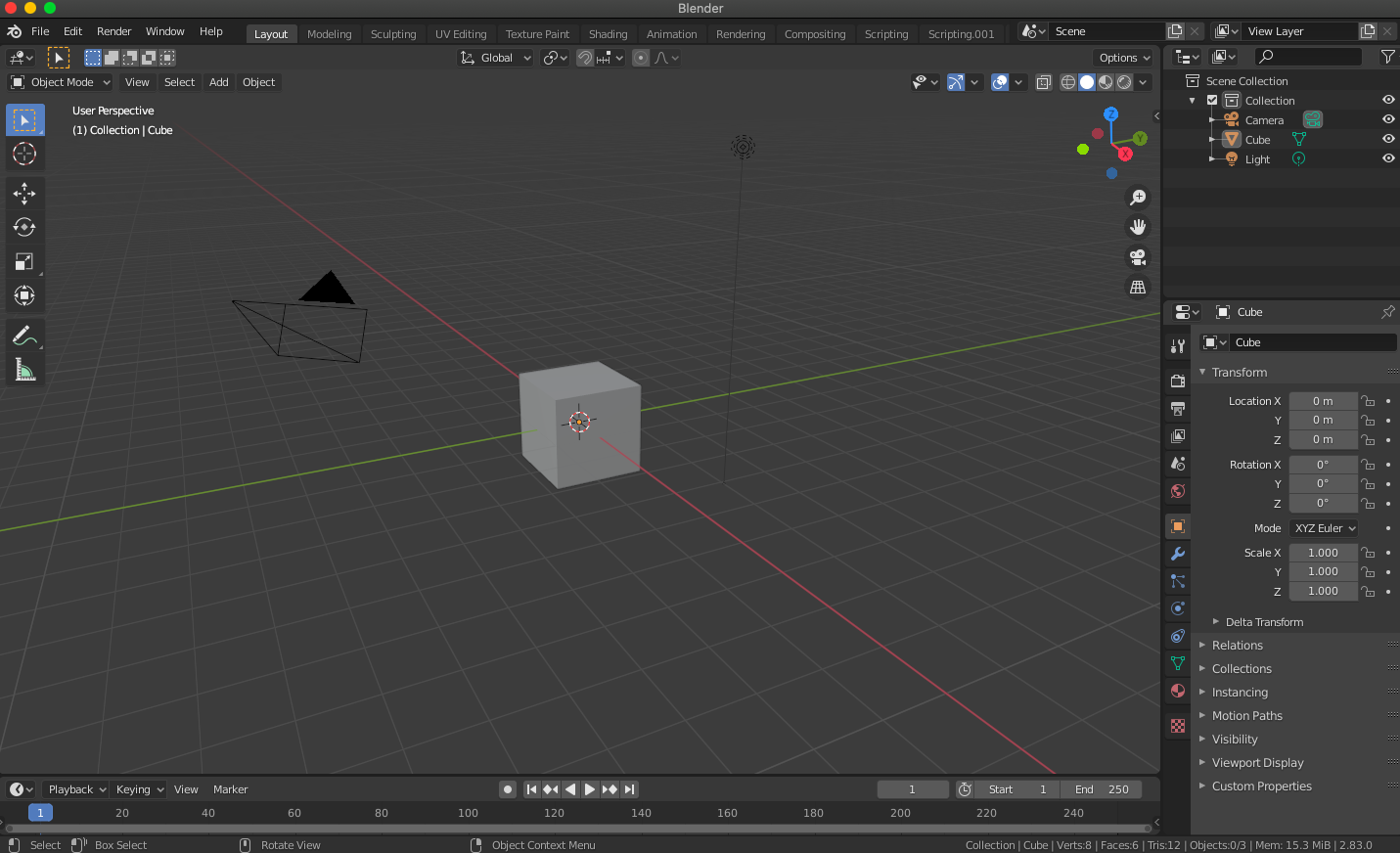Open the Render menu
This screenshot has width=1400, height=853.
(x=113, y=31)
